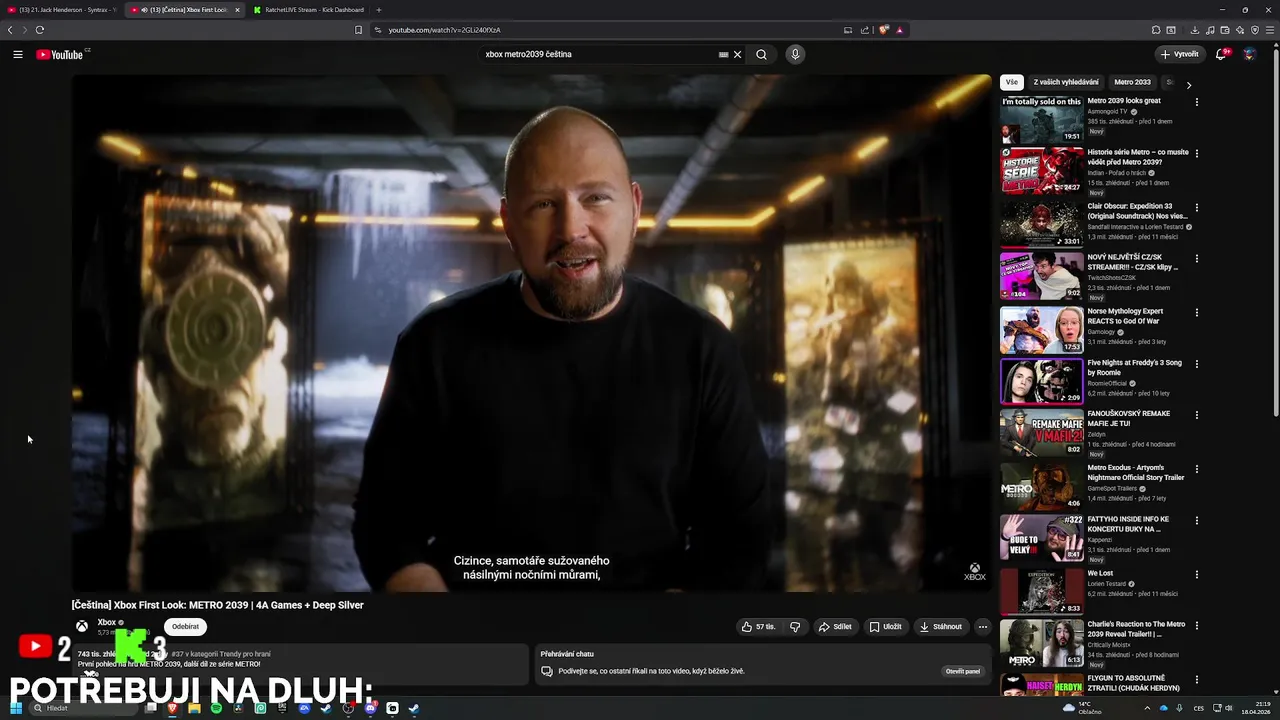Click the Odebírat subscribe button

point(185,627)
